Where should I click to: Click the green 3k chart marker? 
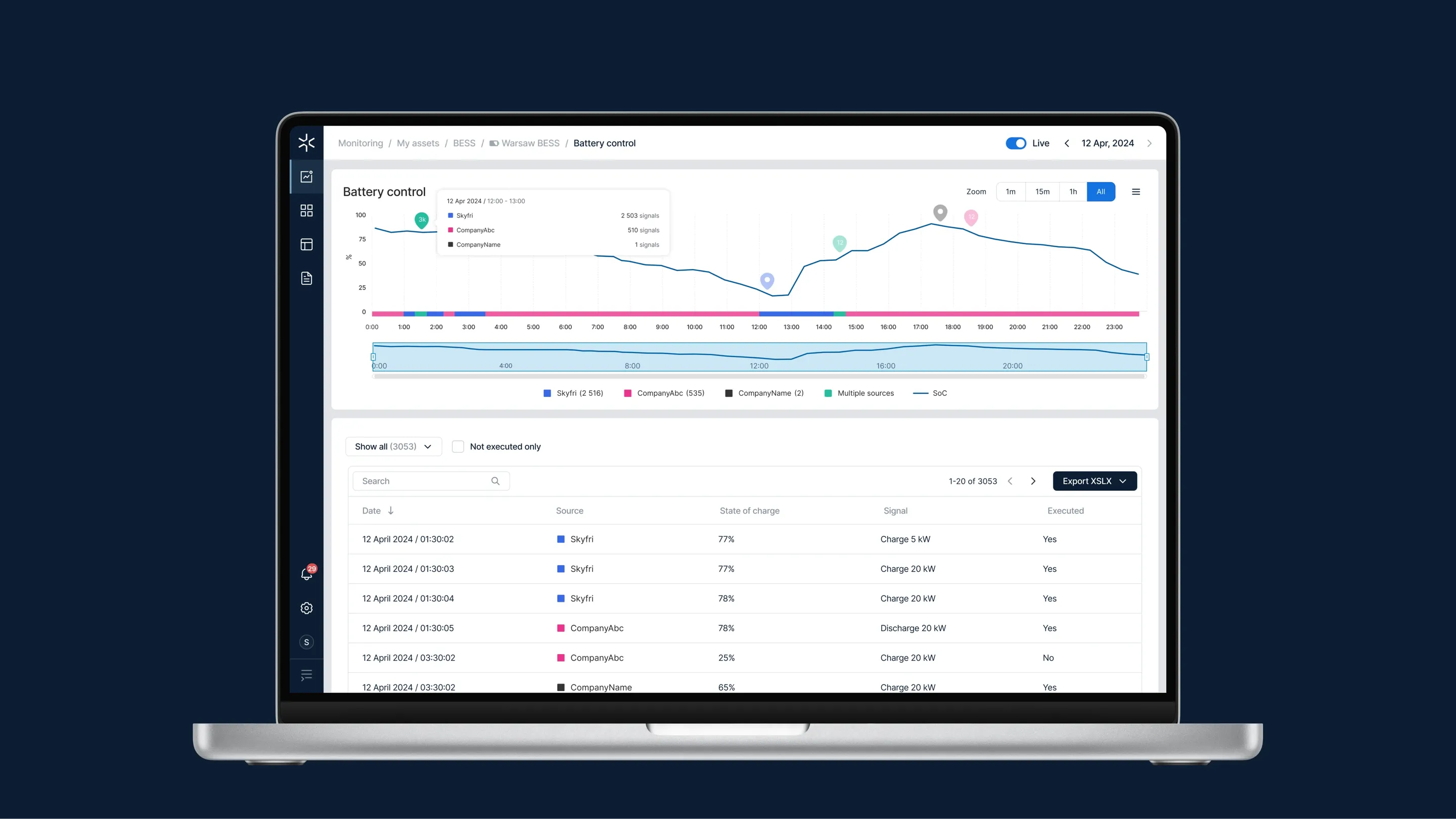tap(422, 220)
